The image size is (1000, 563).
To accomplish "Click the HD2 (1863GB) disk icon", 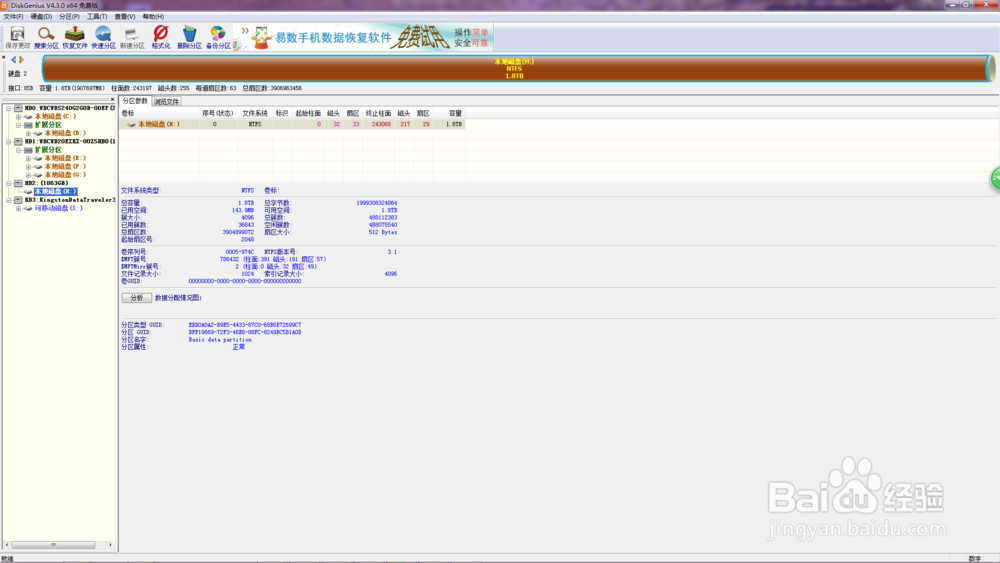I will [18, 183].
